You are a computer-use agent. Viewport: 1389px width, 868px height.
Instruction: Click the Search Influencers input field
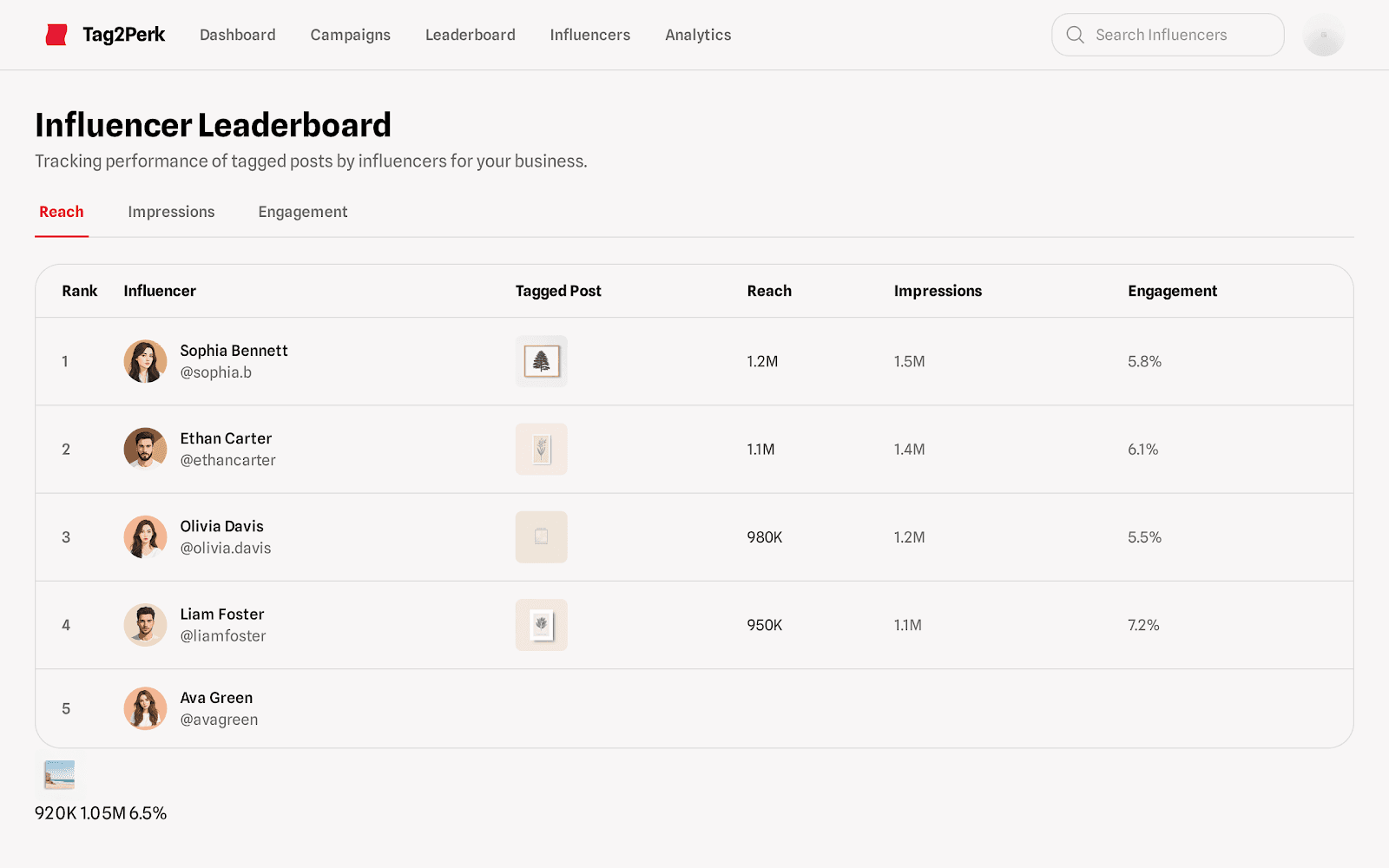pos(1168,35)
